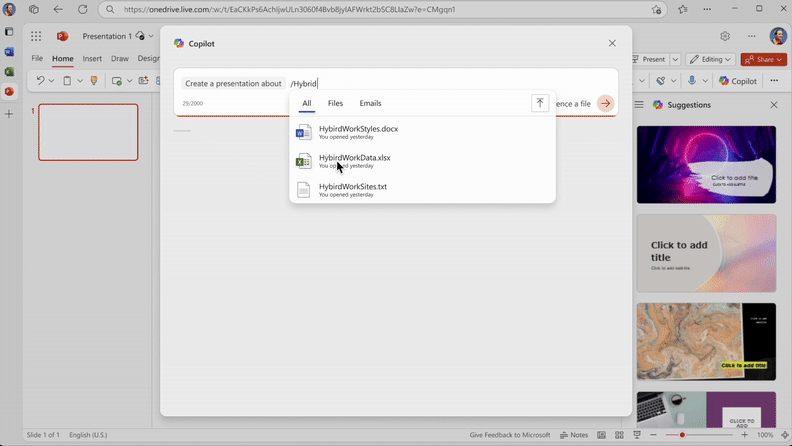The height and width of the screenshot is (446, 792).
Task: Zoom out with the minus icon
Action: click(x=653, y=435)
